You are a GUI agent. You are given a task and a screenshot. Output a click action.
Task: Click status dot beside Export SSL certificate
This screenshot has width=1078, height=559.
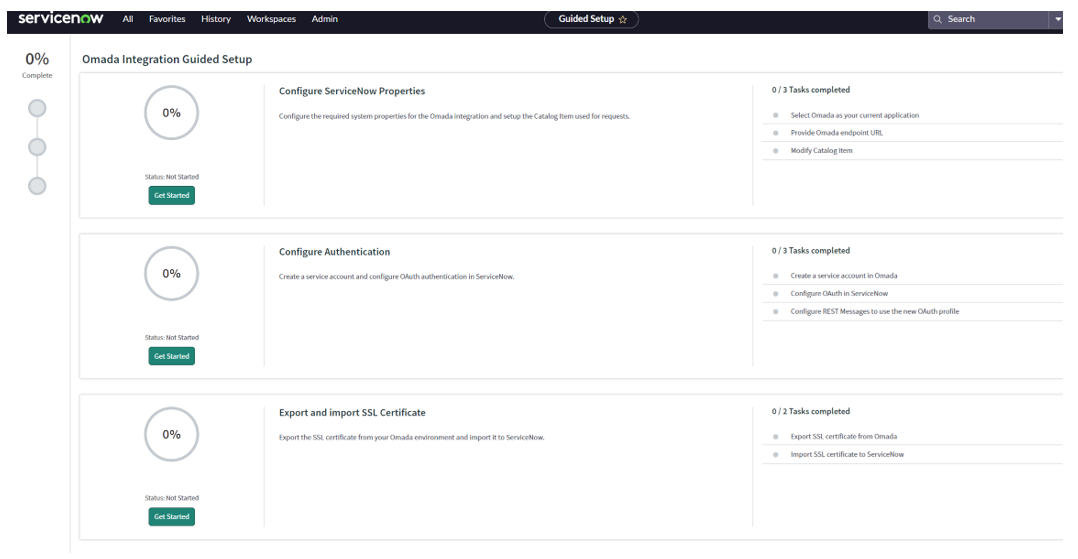tap(776, 437)
